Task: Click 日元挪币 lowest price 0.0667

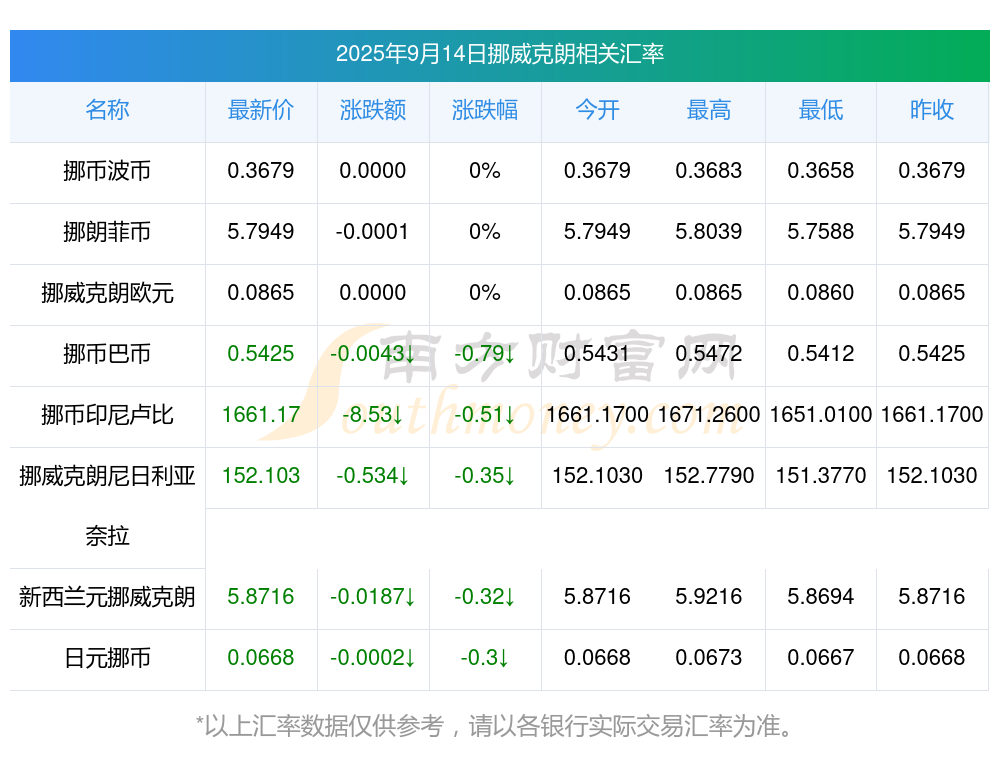Action: click(821, 658)
